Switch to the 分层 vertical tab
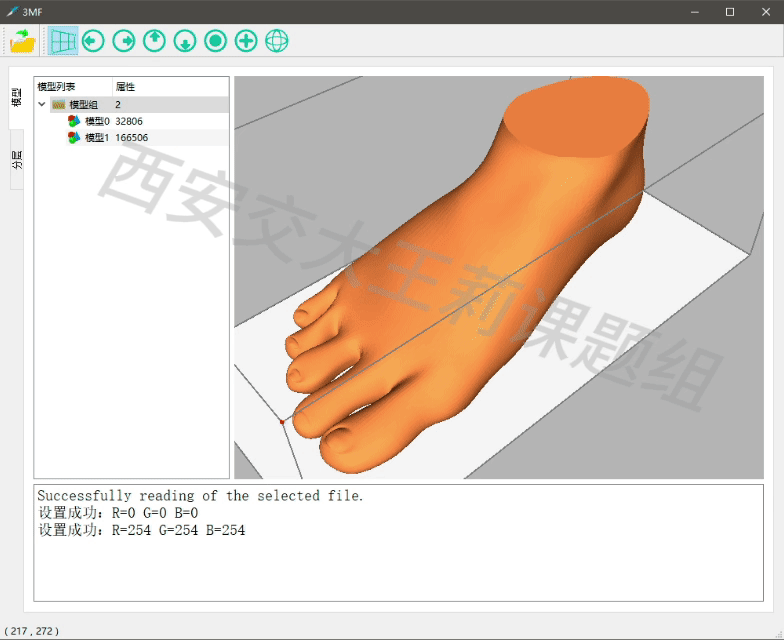Viewport: 784px width, 640px height. click(x=17, y=159)
